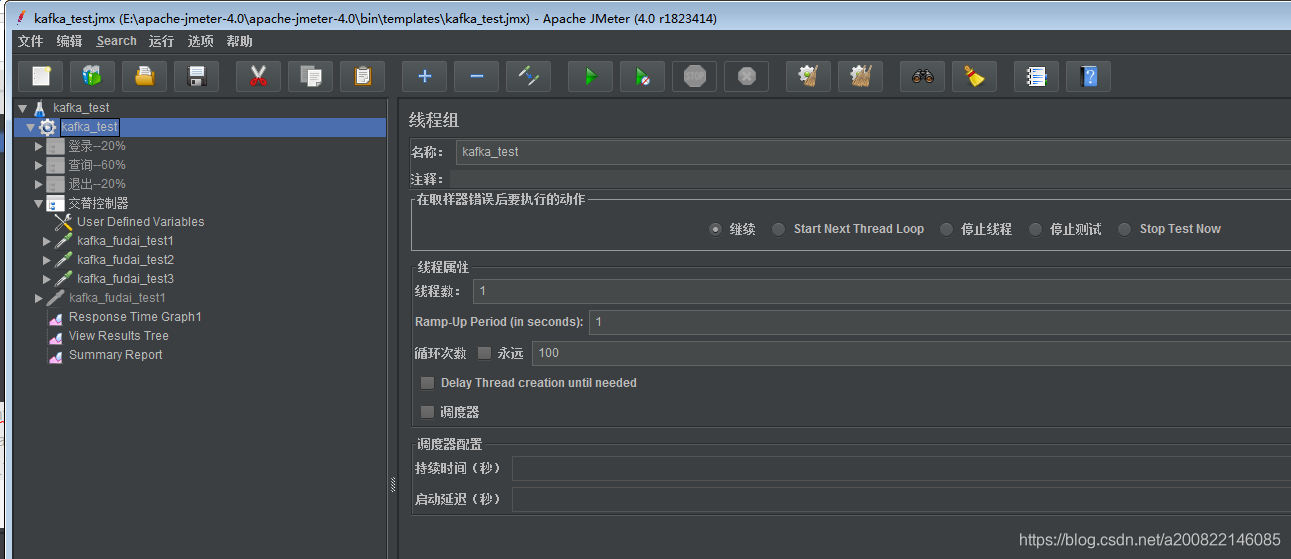Select Start Next Thread Loop radio
The image size is (1291, 559).
(x=779, y=229)
